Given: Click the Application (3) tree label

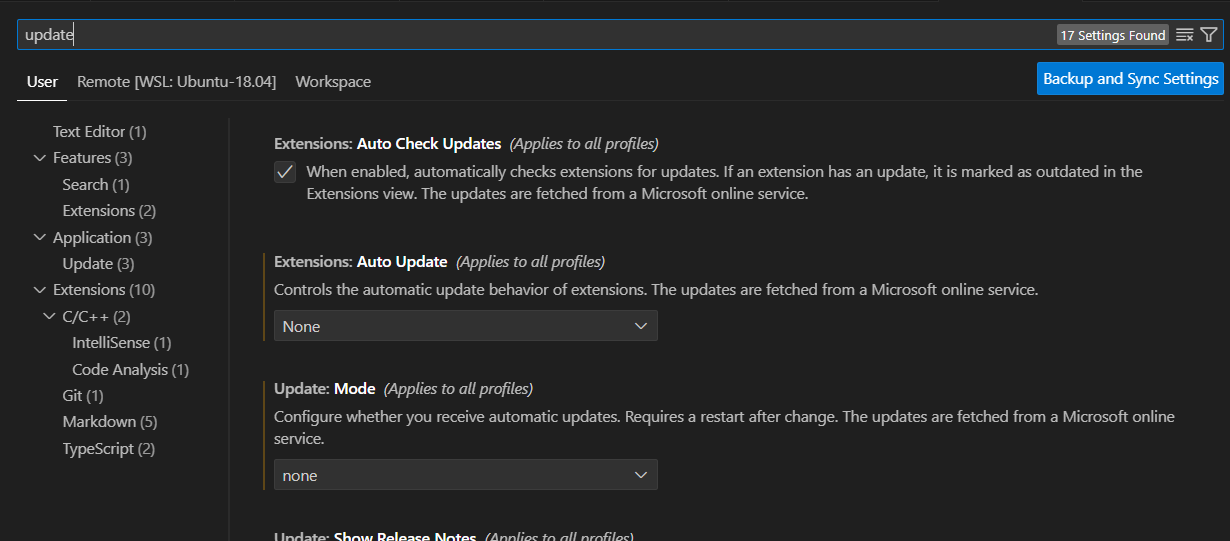Looking at the screenshot, I should (x=103, y=237).
